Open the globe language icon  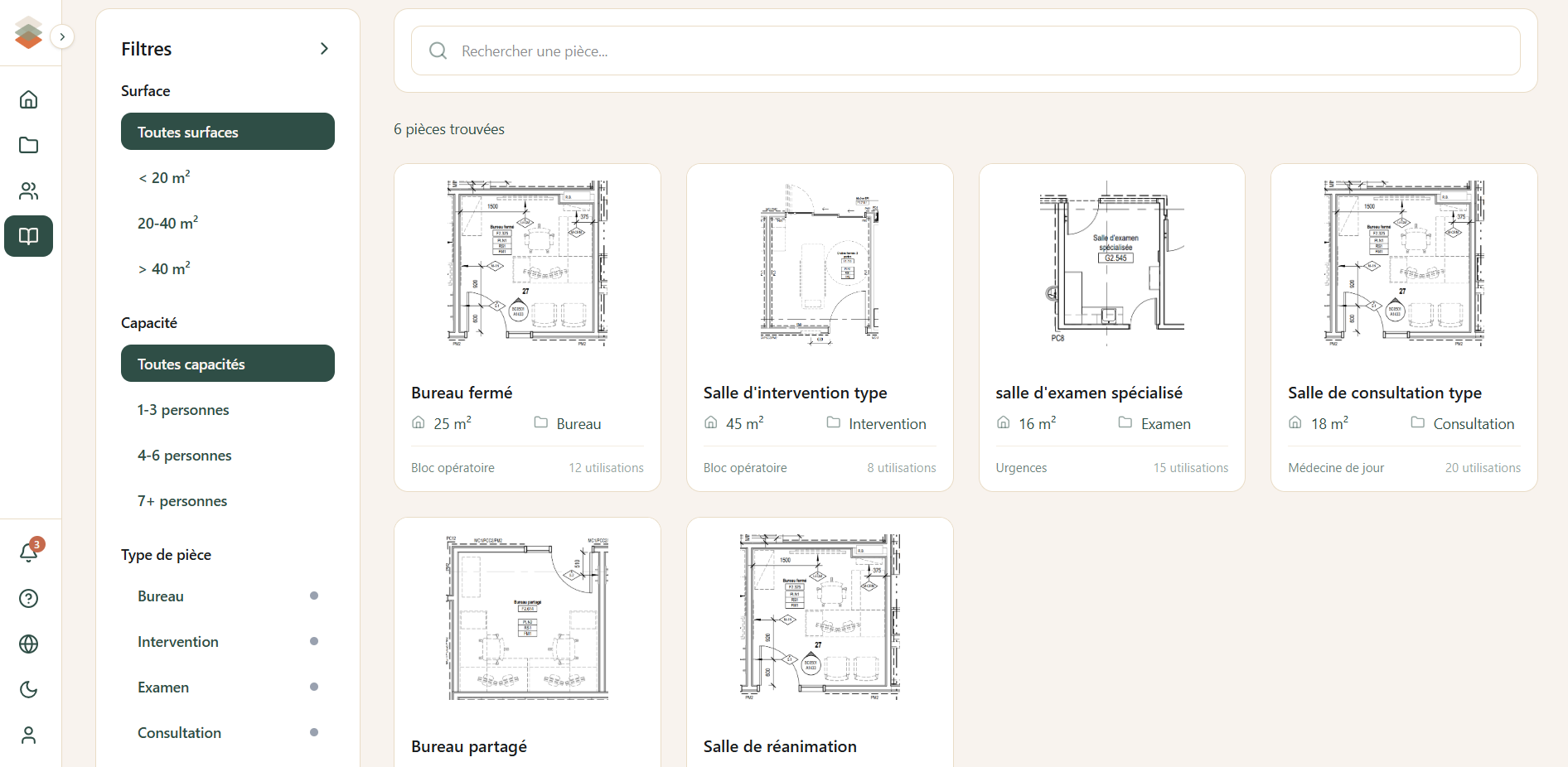(28, 644)
